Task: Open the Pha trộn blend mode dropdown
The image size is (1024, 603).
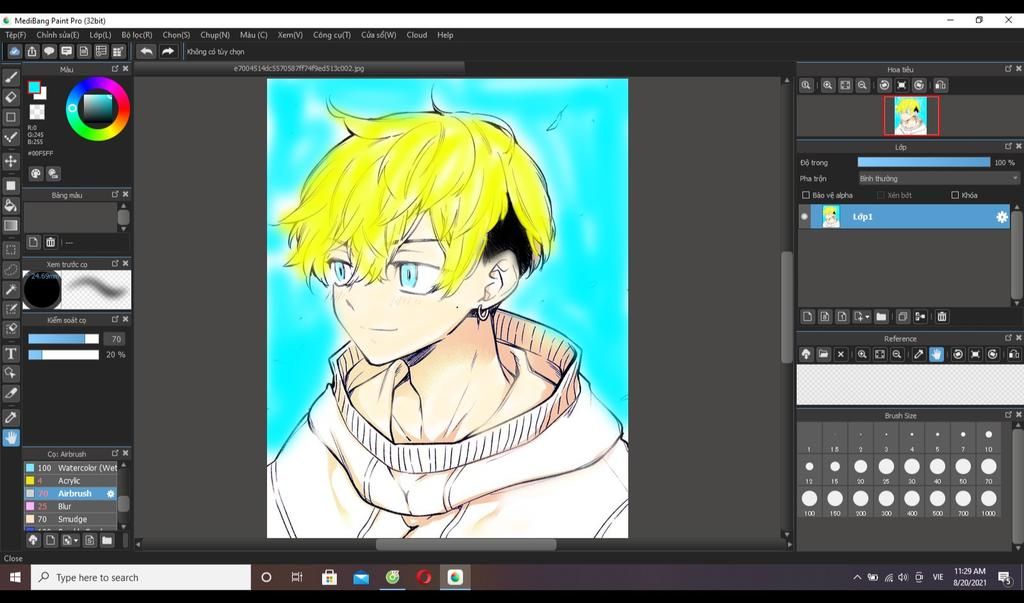Action: 938,178
